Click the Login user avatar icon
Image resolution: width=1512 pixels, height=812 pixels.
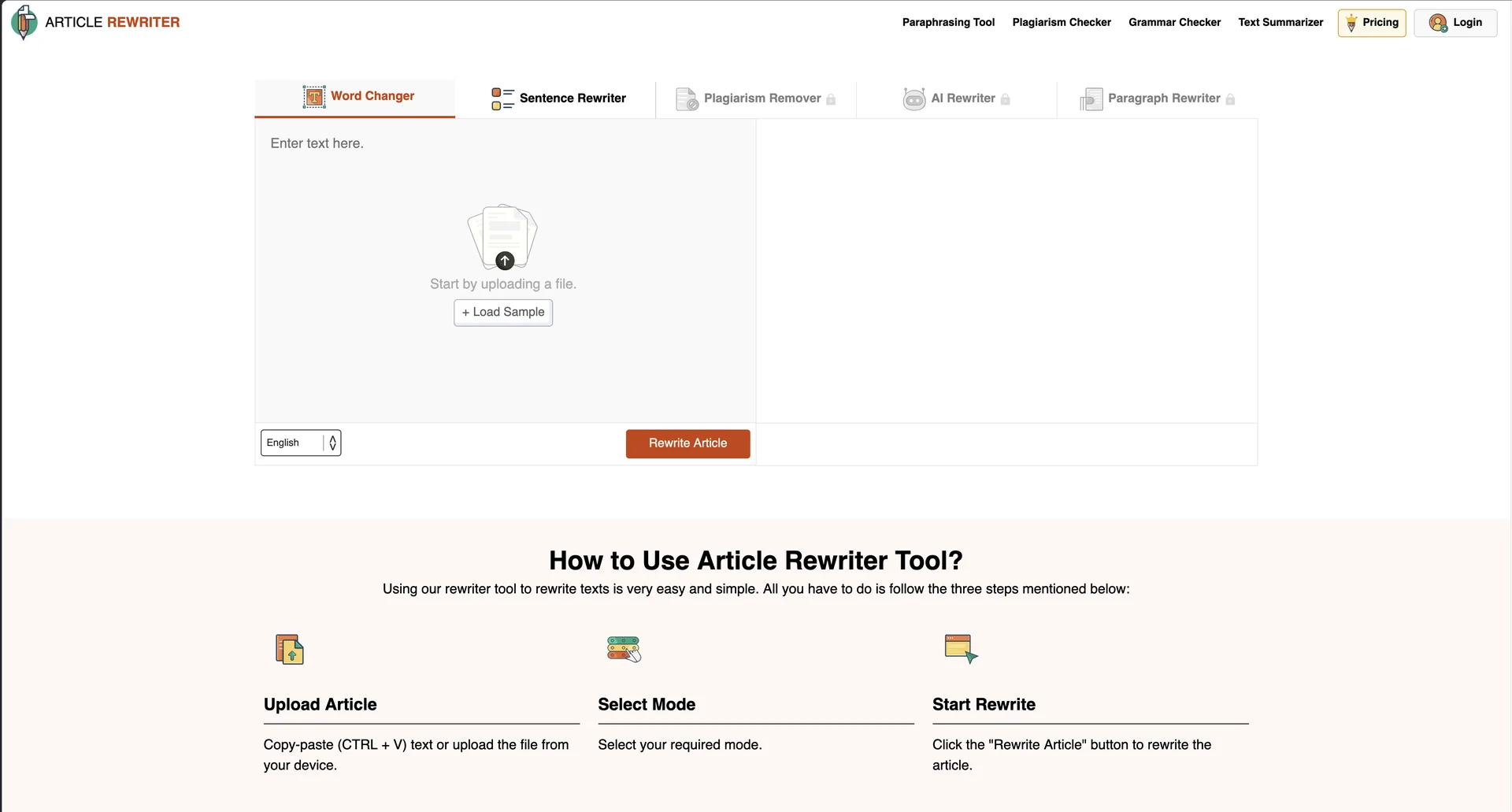[1438, 23]
